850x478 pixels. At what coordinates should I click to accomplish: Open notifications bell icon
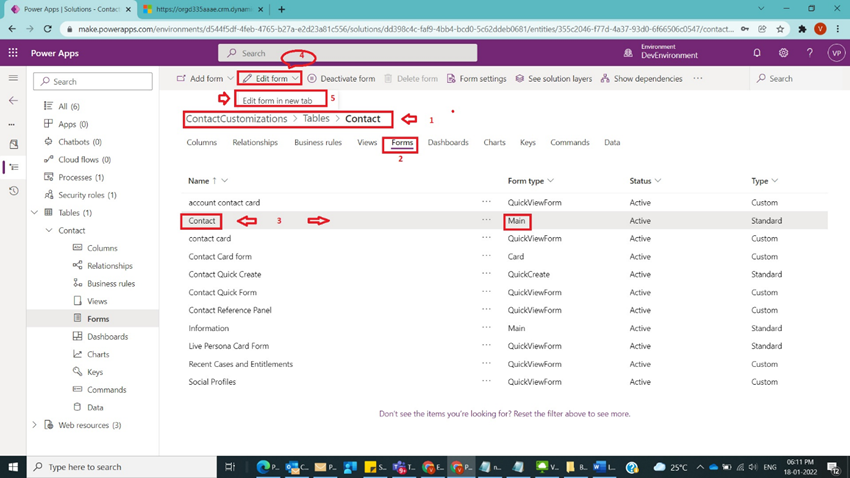point(757,53)
